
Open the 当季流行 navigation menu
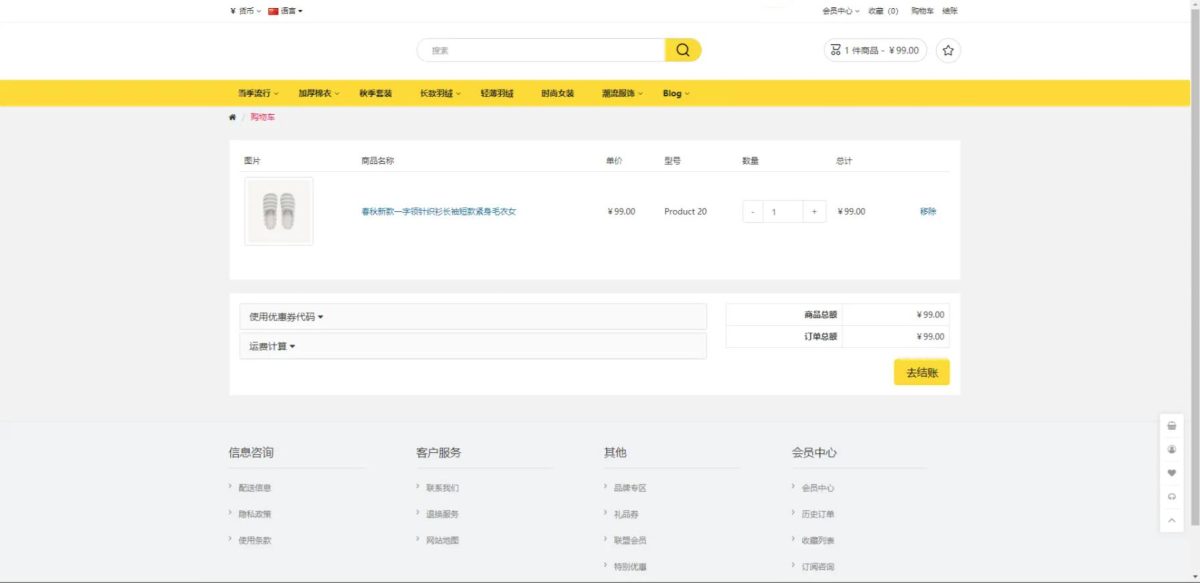(258, 93)
